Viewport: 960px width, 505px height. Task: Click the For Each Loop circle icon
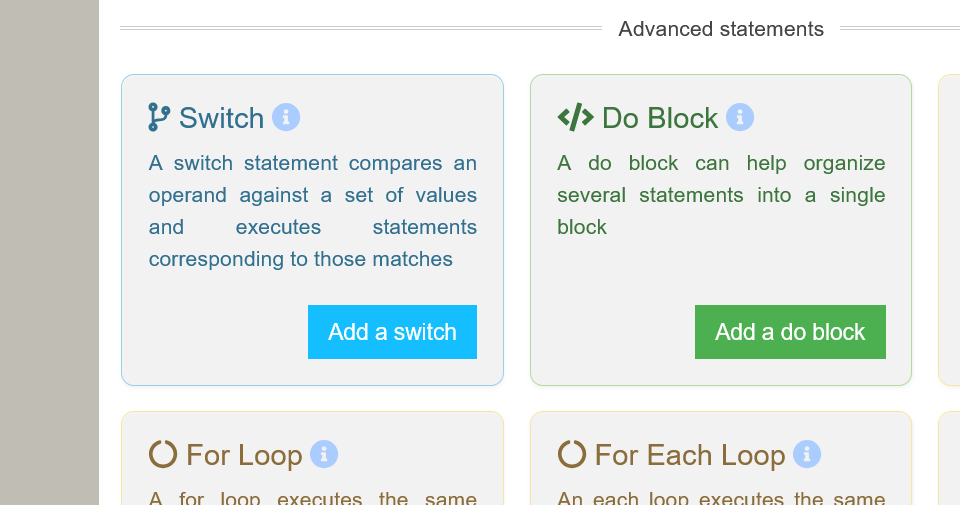point(571,455)
